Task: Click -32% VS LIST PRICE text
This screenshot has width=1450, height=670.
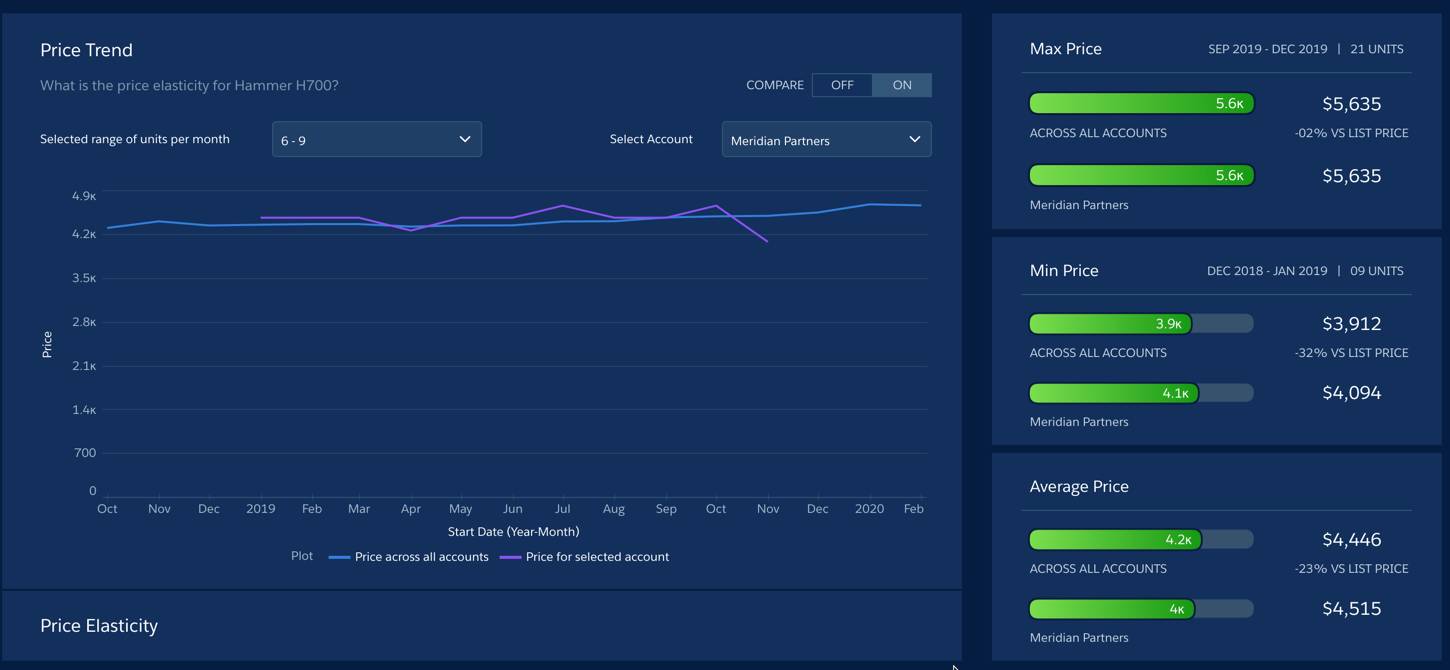Action: 1351,353
